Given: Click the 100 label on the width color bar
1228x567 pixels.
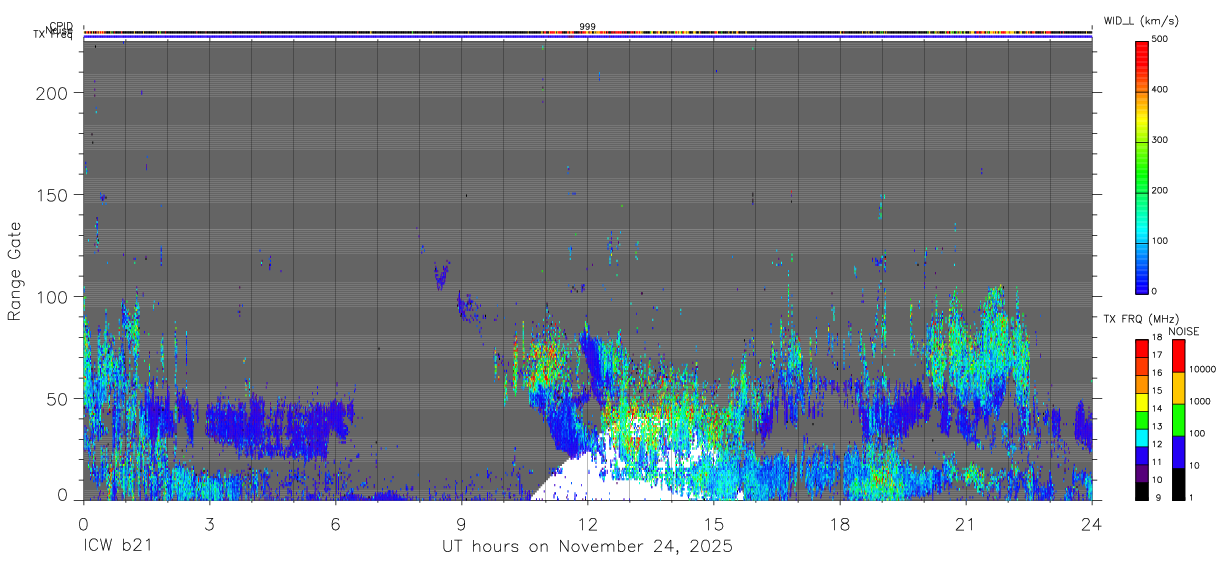Looking at the screenshot, I should (1162, 241).
